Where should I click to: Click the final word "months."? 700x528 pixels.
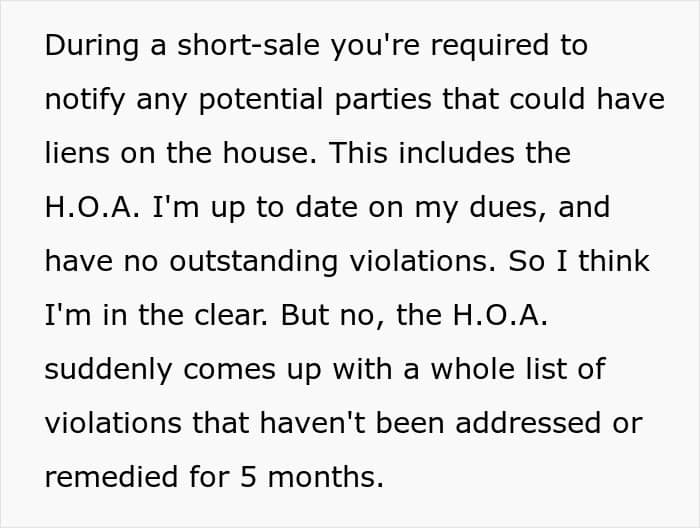[x=325, y=477]
